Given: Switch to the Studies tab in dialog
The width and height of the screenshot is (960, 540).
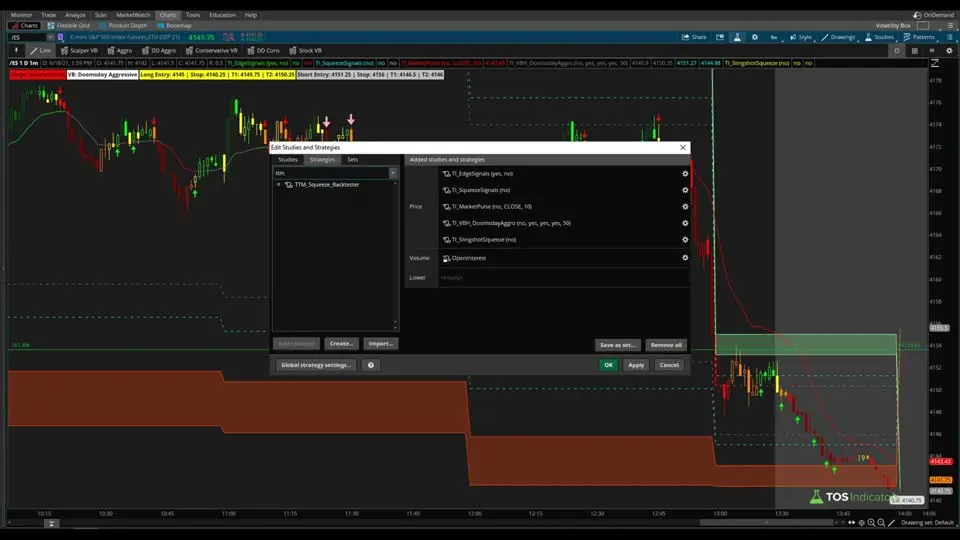Looking at the screenshot, I should pyautogui.click(x=288, y=160).
